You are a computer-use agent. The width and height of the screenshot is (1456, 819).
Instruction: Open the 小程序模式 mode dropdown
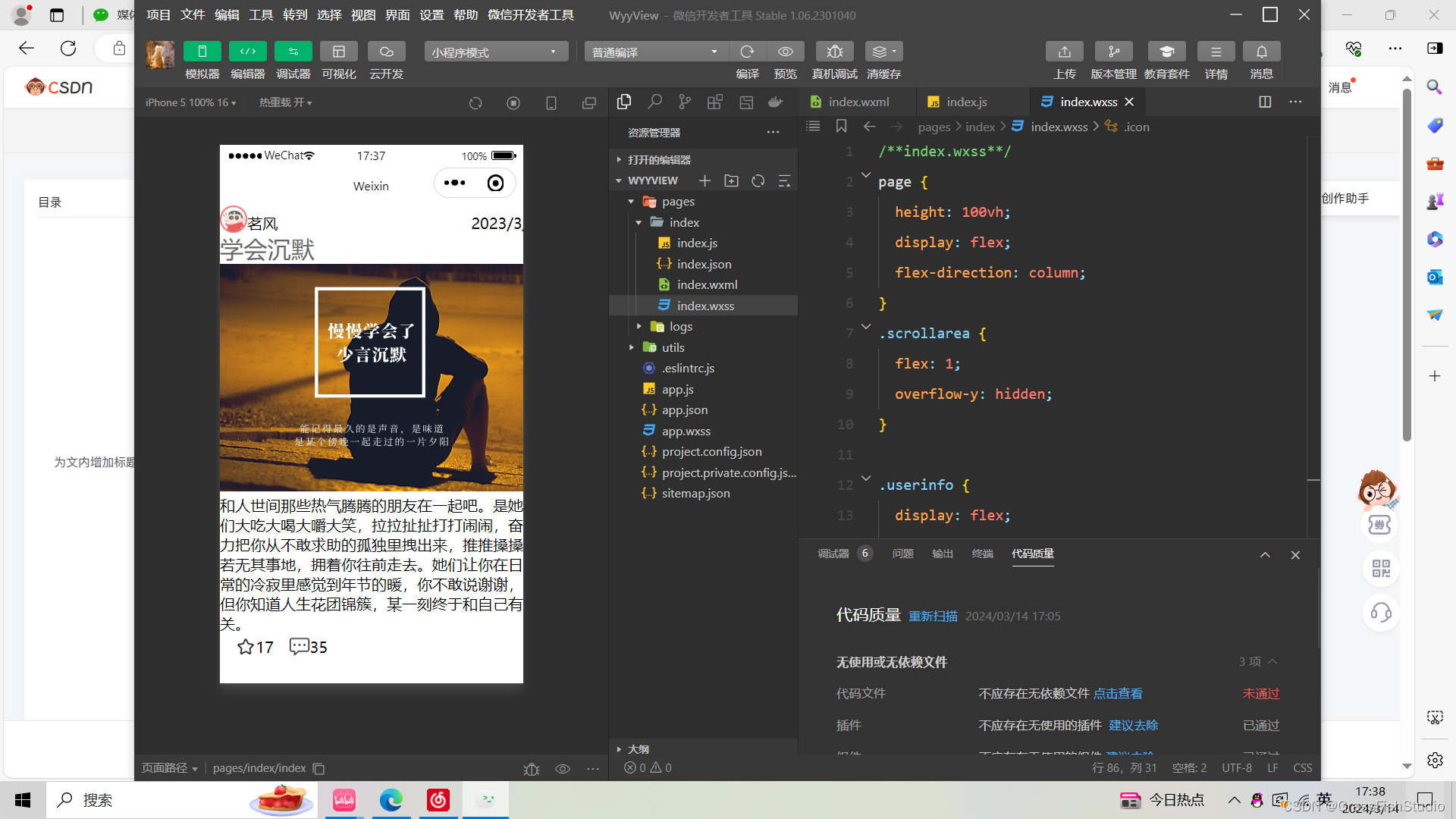click(x=496, y=52)
